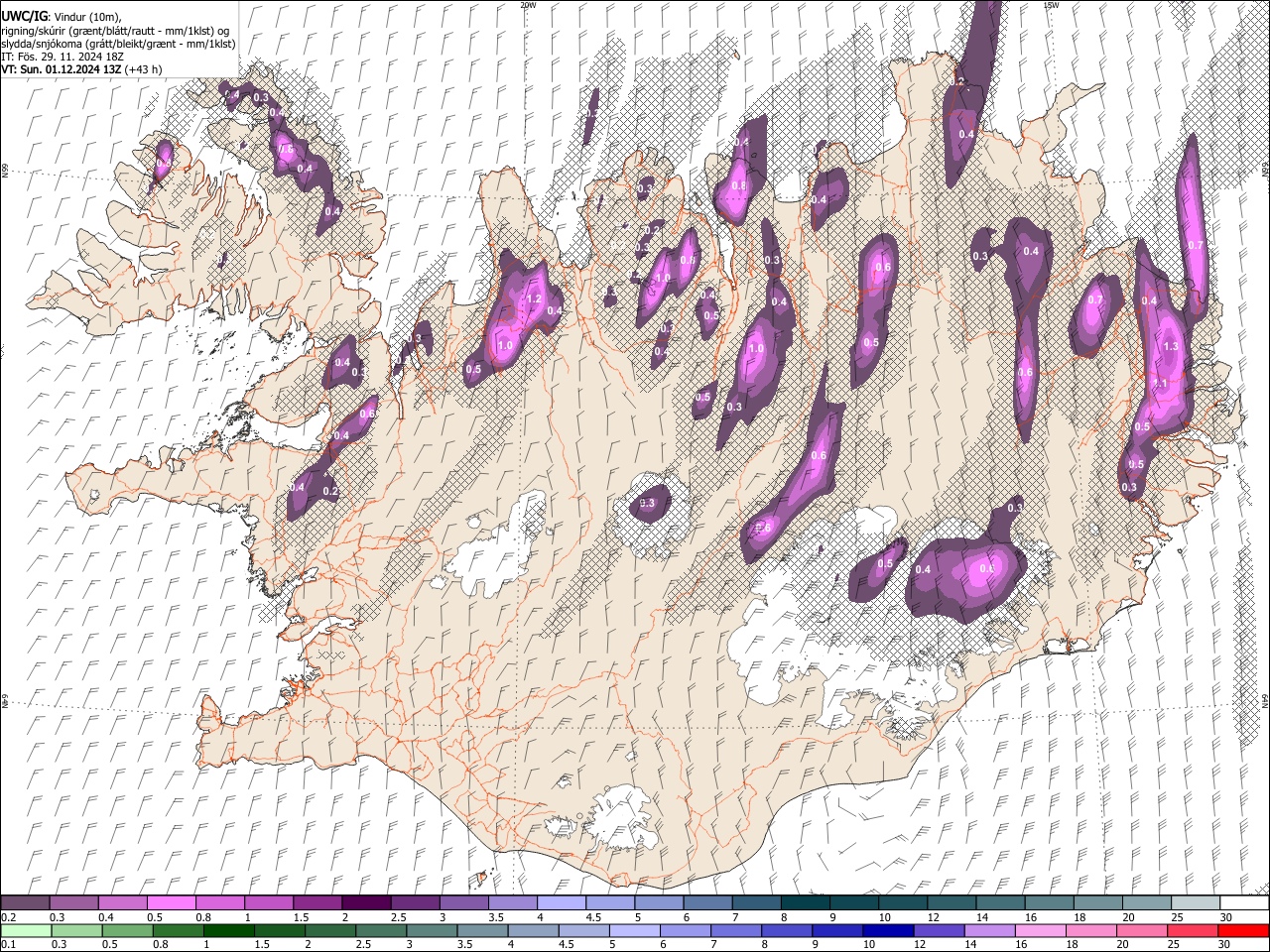This screenshot has height=952, width=1270.
Task: Select the 'slydda/snjókoma' description line
Action: (118, 44)
